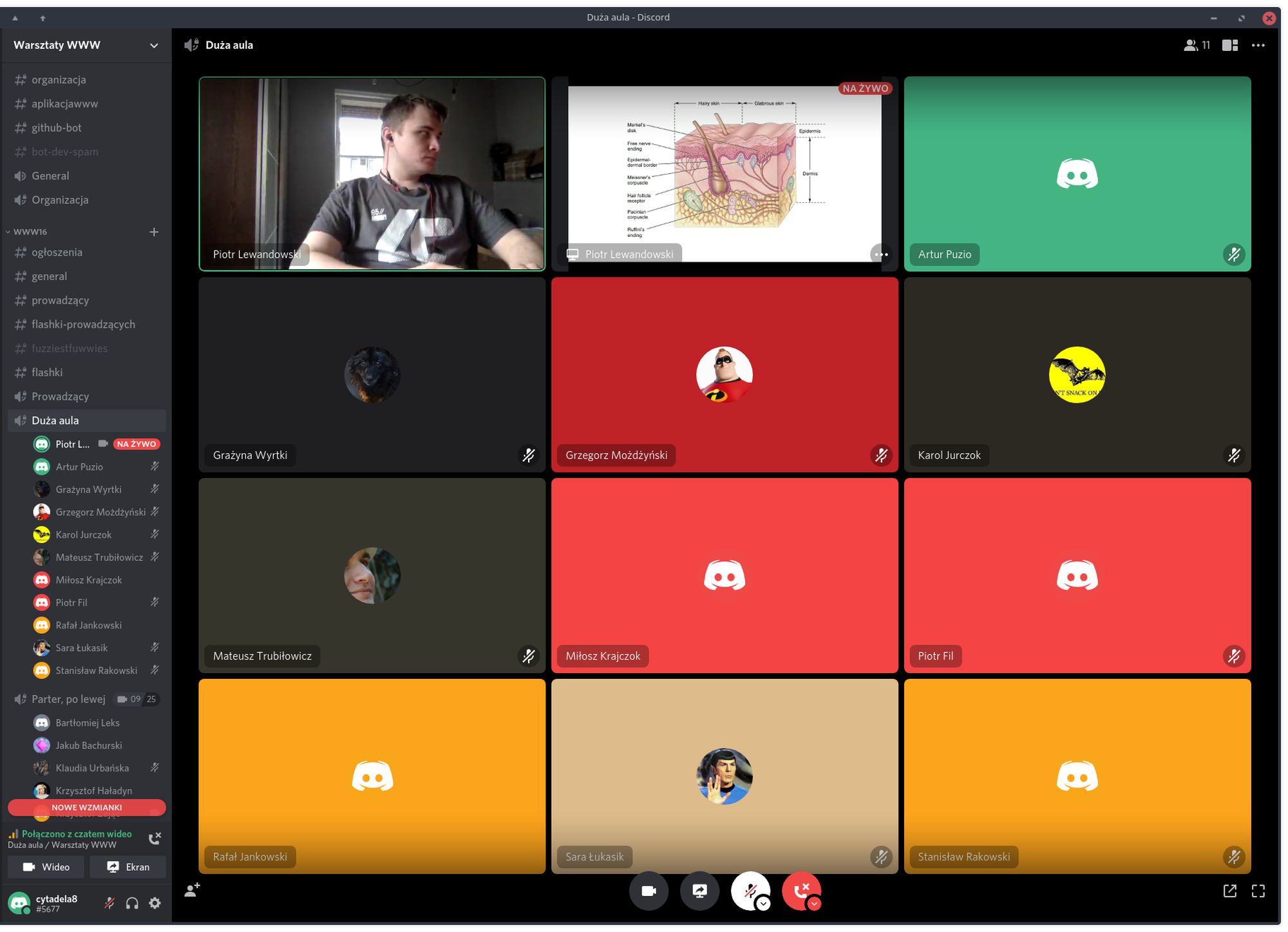Focus the skin diagram screen share tile
This screenshot has height=932, width=1288.
(724, 174)
